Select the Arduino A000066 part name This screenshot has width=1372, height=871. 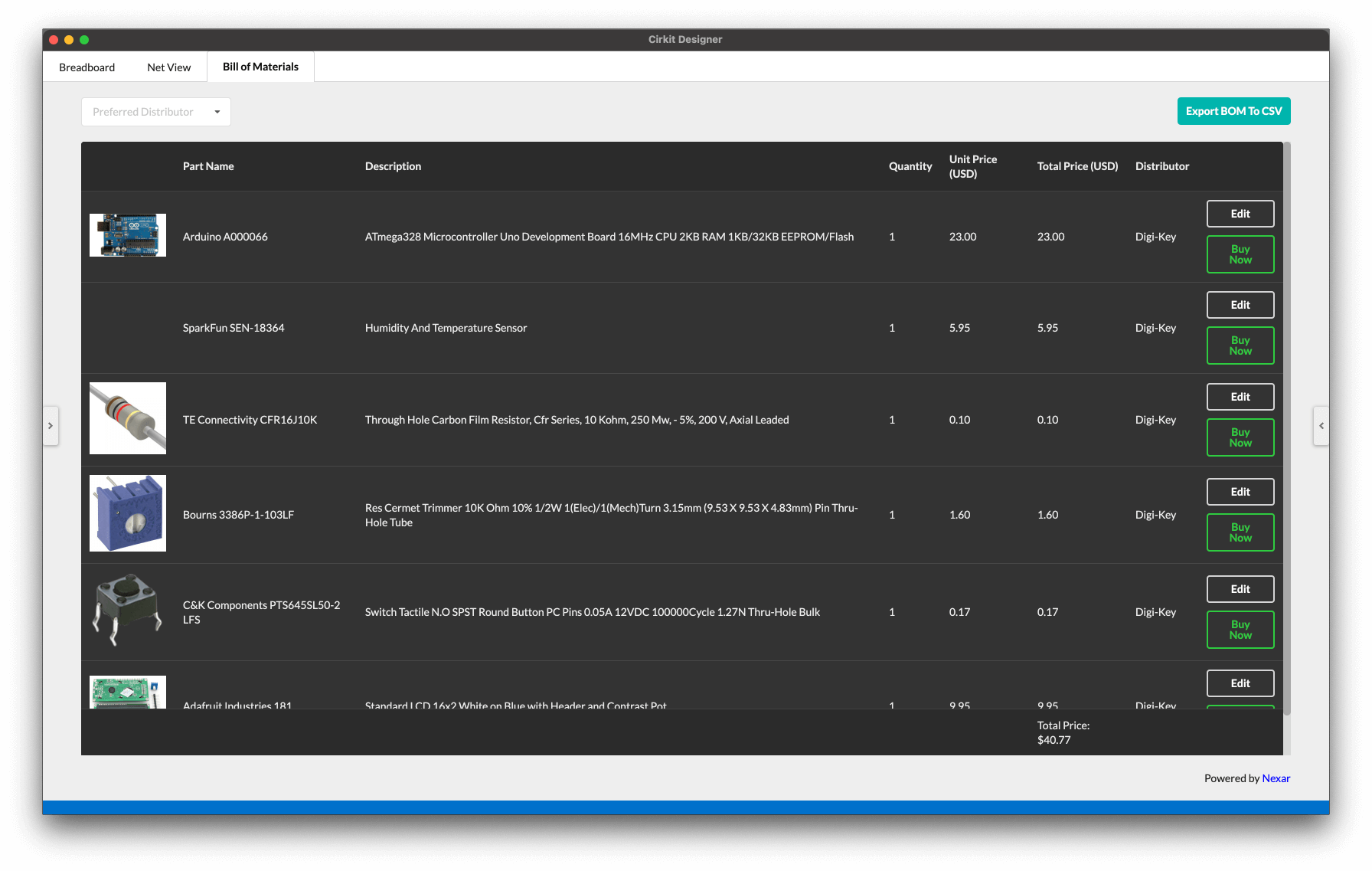[x=225, y=237]
